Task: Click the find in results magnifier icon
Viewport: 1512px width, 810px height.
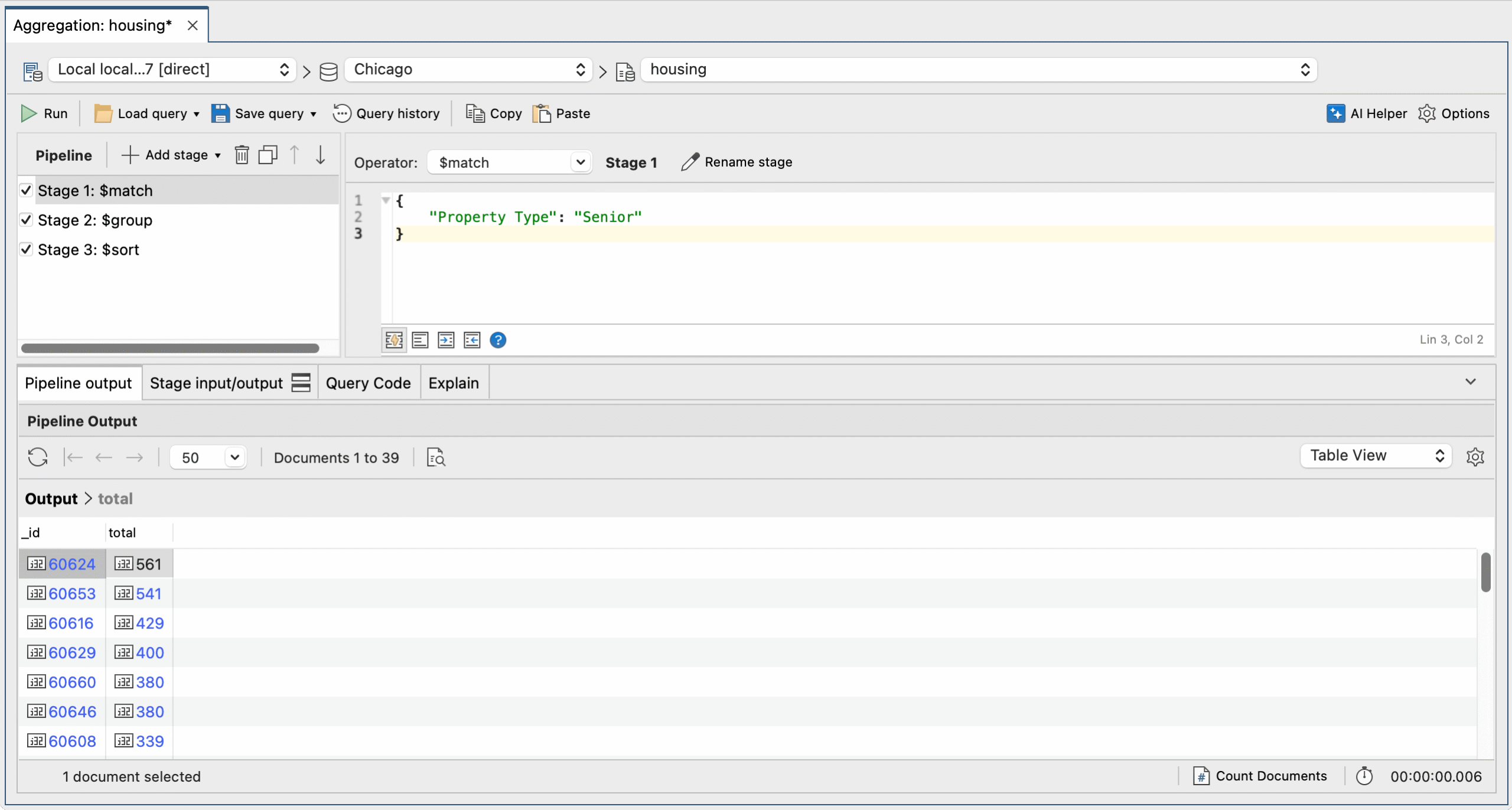Action: coord(436,457)
